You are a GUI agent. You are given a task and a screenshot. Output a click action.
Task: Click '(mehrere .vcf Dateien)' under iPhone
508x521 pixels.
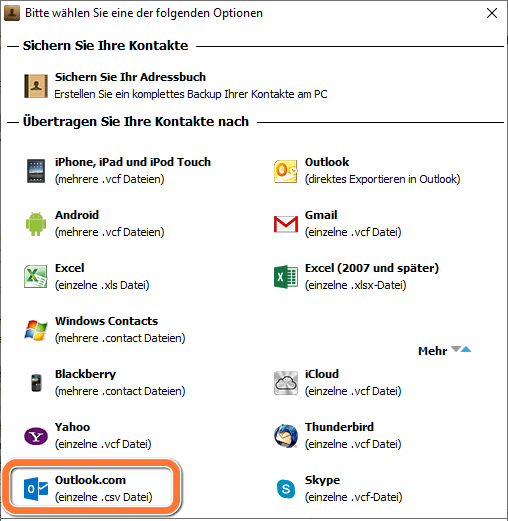coord(110,179)
